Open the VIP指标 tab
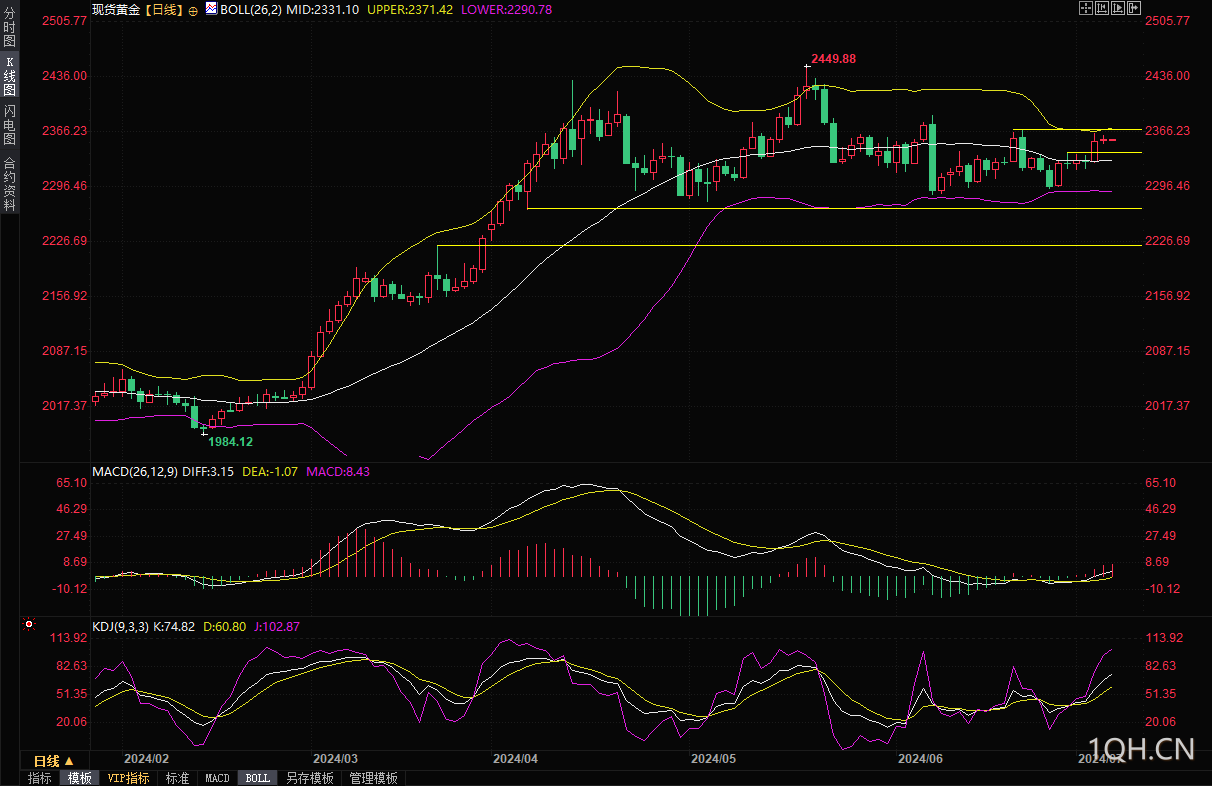 pyautogui.click(x=129, y=778)
